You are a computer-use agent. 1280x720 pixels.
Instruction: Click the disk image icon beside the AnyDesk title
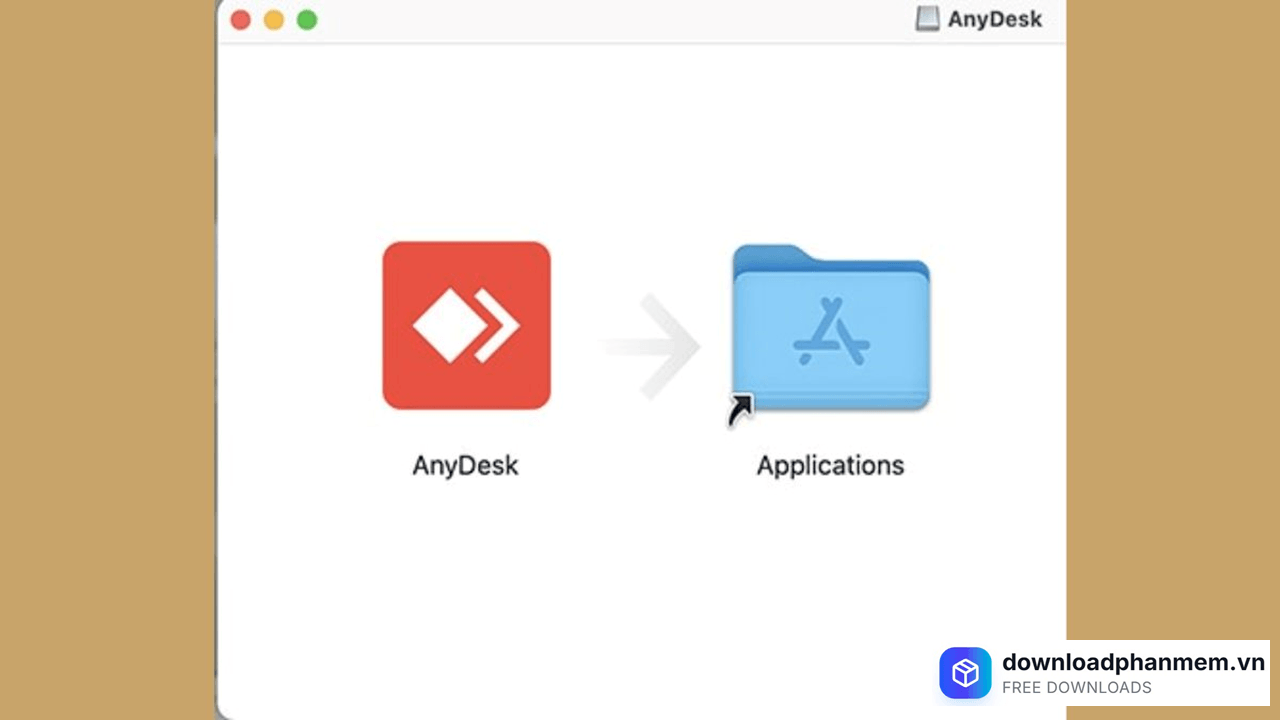928,18
